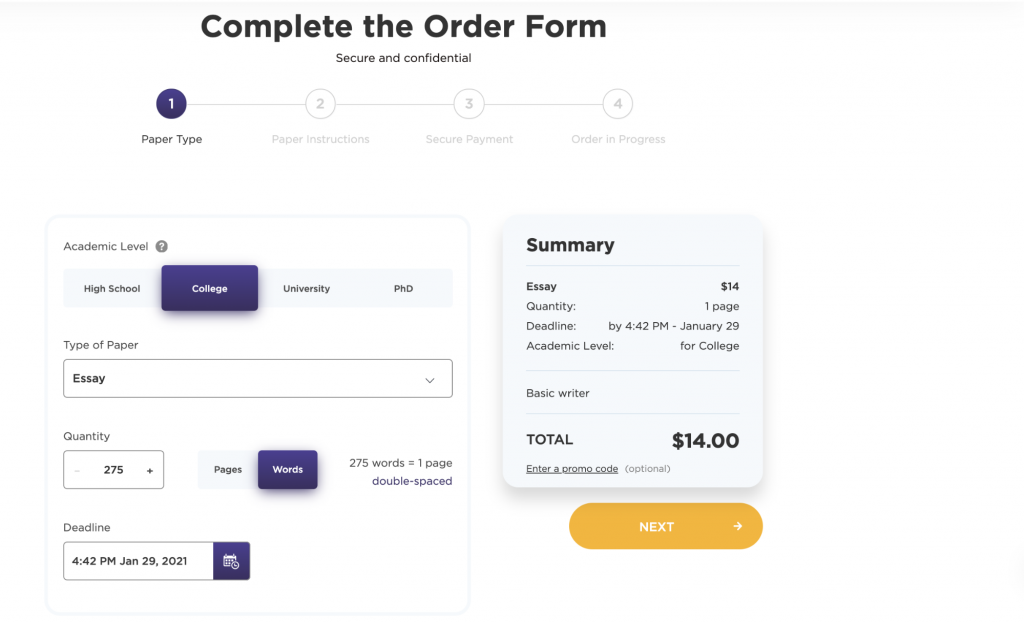Increase quantity with the plus icon
Screen dimensions: 1024x622
150,470
